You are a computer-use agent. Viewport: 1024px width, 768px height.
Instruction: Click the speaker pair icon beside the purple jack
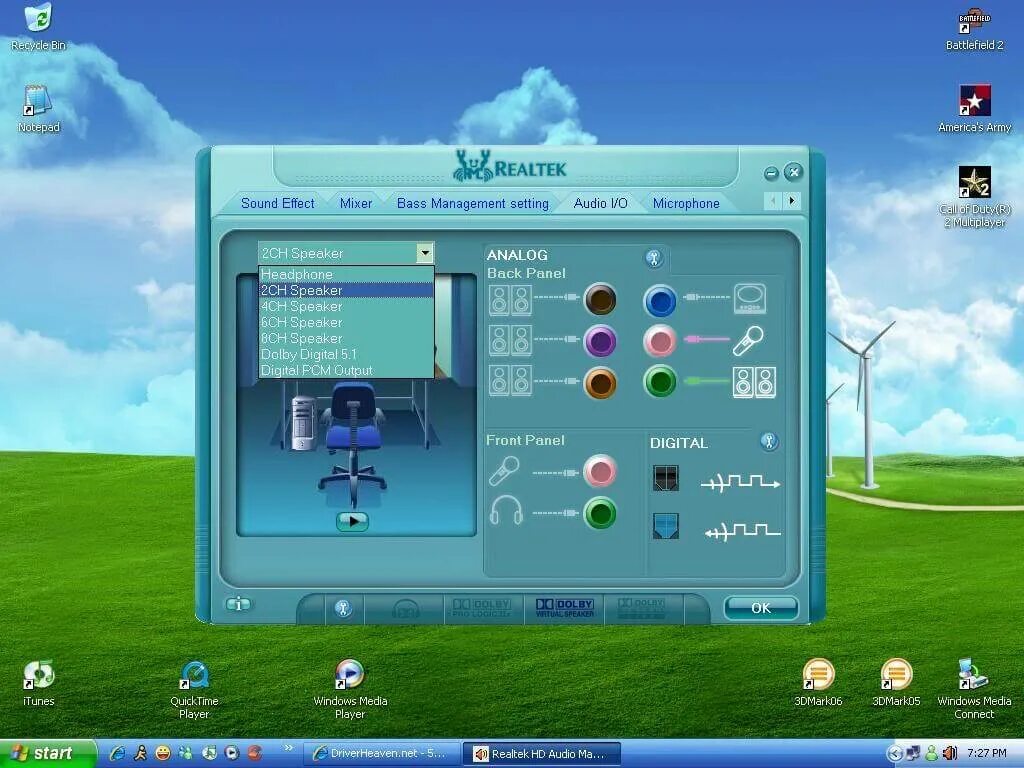point(510,341)
